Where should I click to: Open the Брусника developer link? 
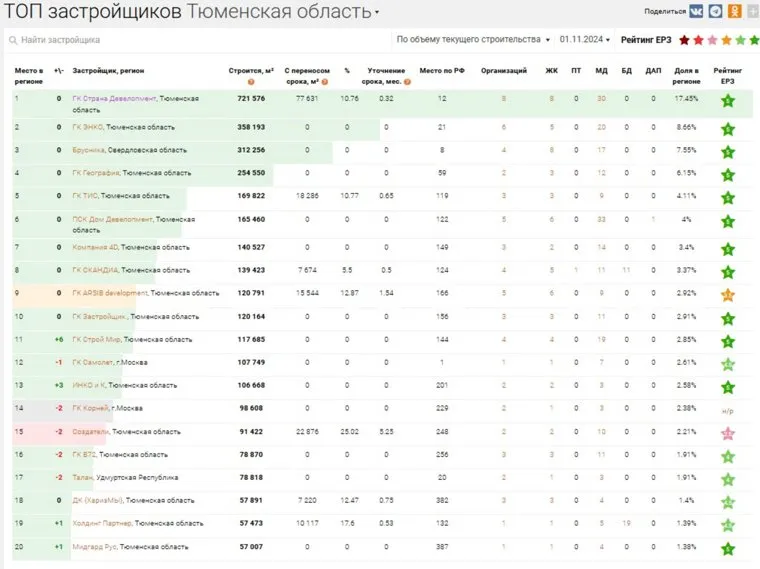point(88,150)
